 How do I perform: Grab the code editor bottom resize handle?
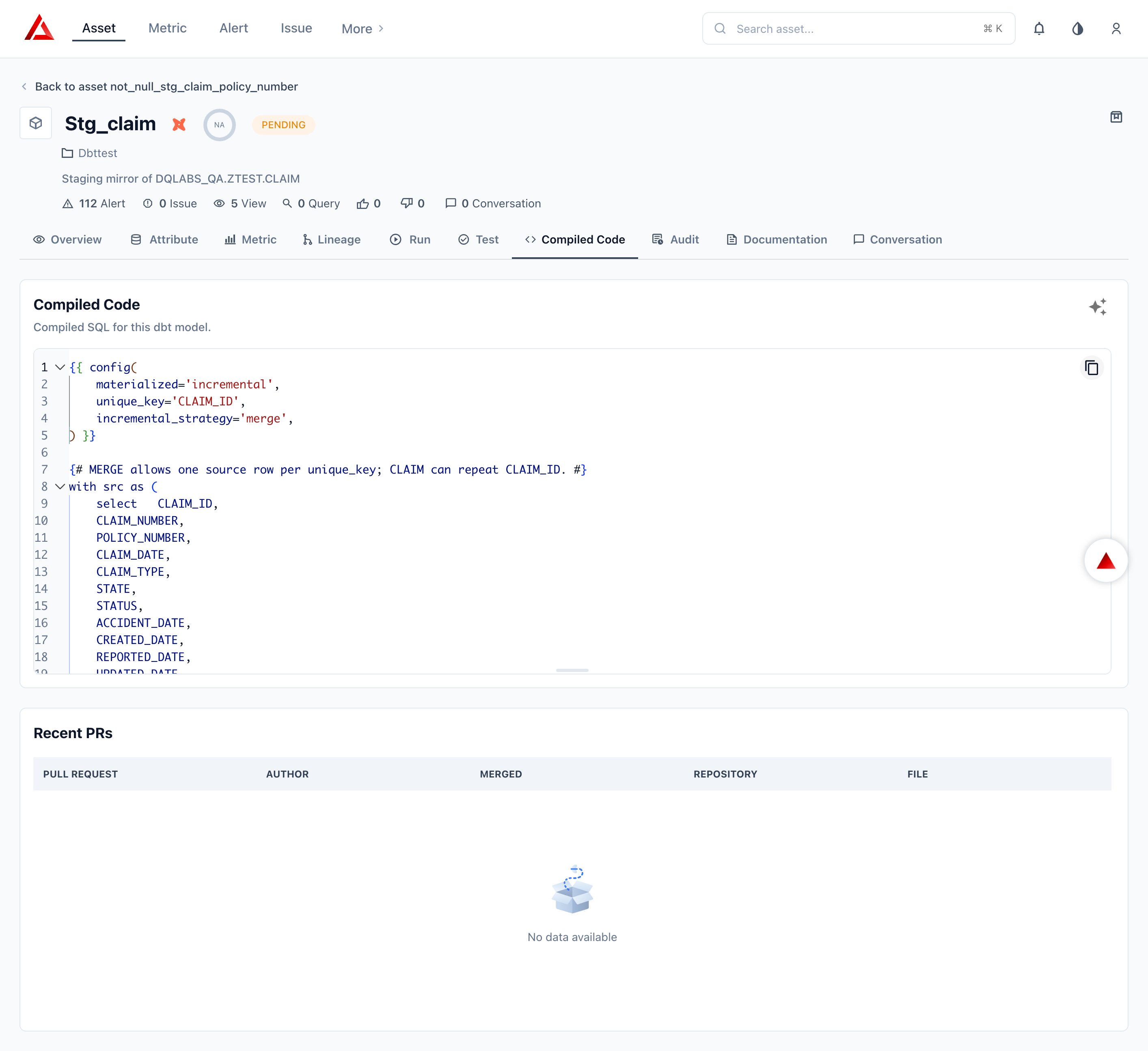tap(572, 670)
